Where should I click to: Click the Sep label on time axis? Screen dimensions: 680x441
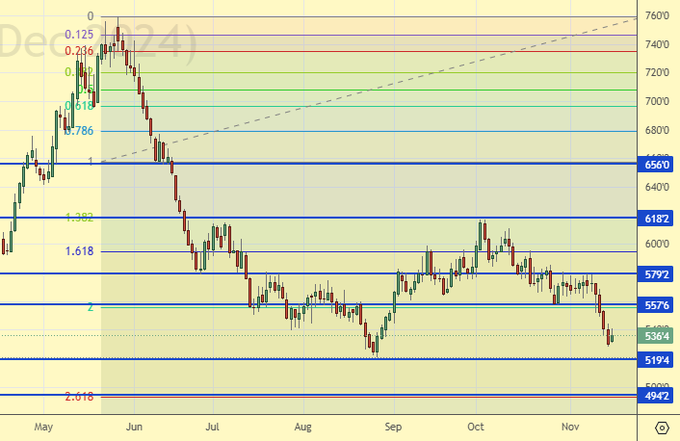point(393,426)
